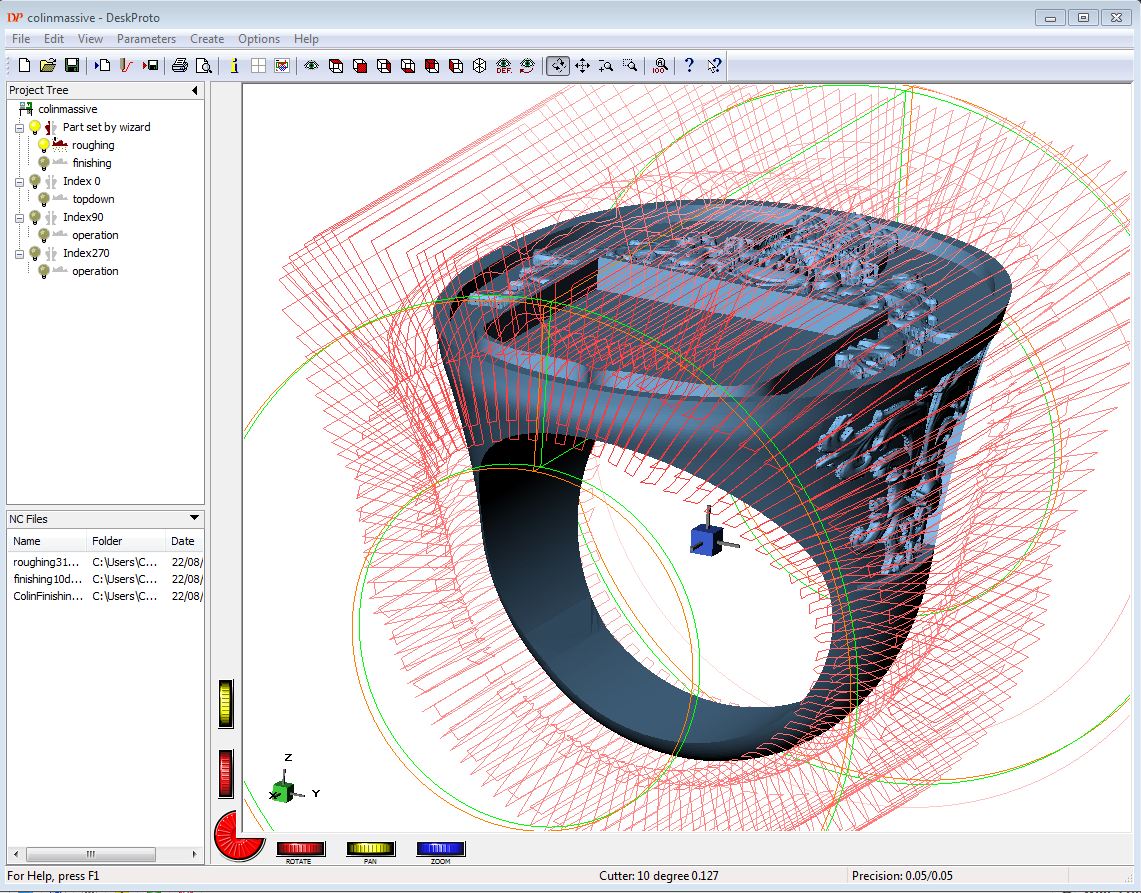Click the New project toolbar icon
1141x893 pixels.
click(x=24, y=66)
